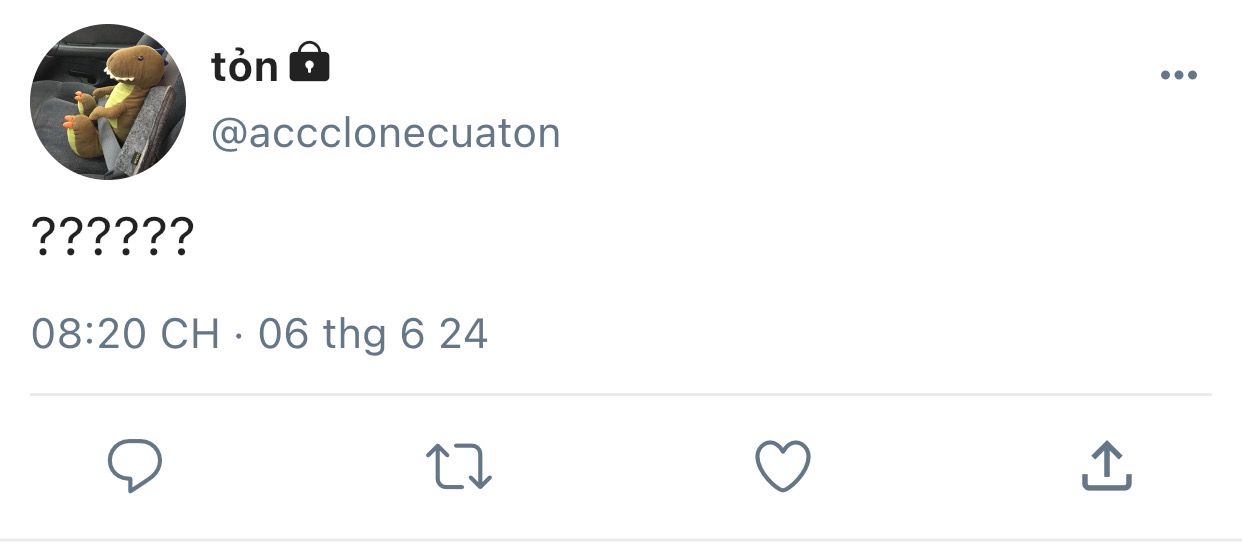View the round avatar of user tỏn
The width and height of the screenshot is (1242, 558).
tap(108, 102)
